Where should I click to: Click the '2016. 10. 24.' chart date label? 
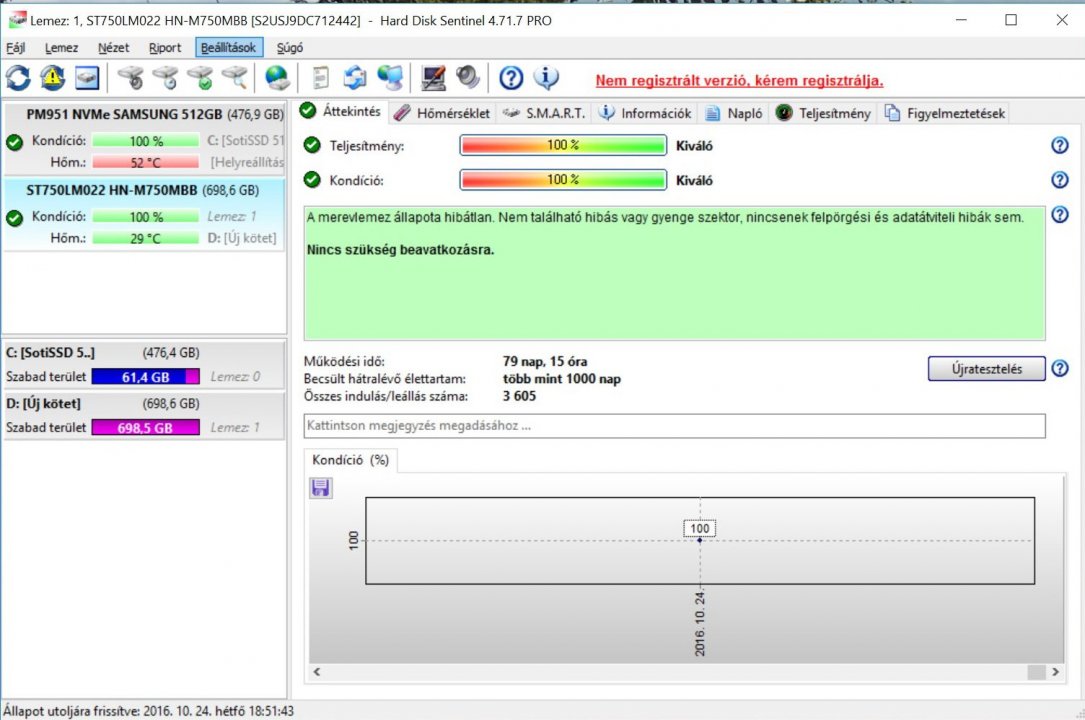[x=700, y=623]
